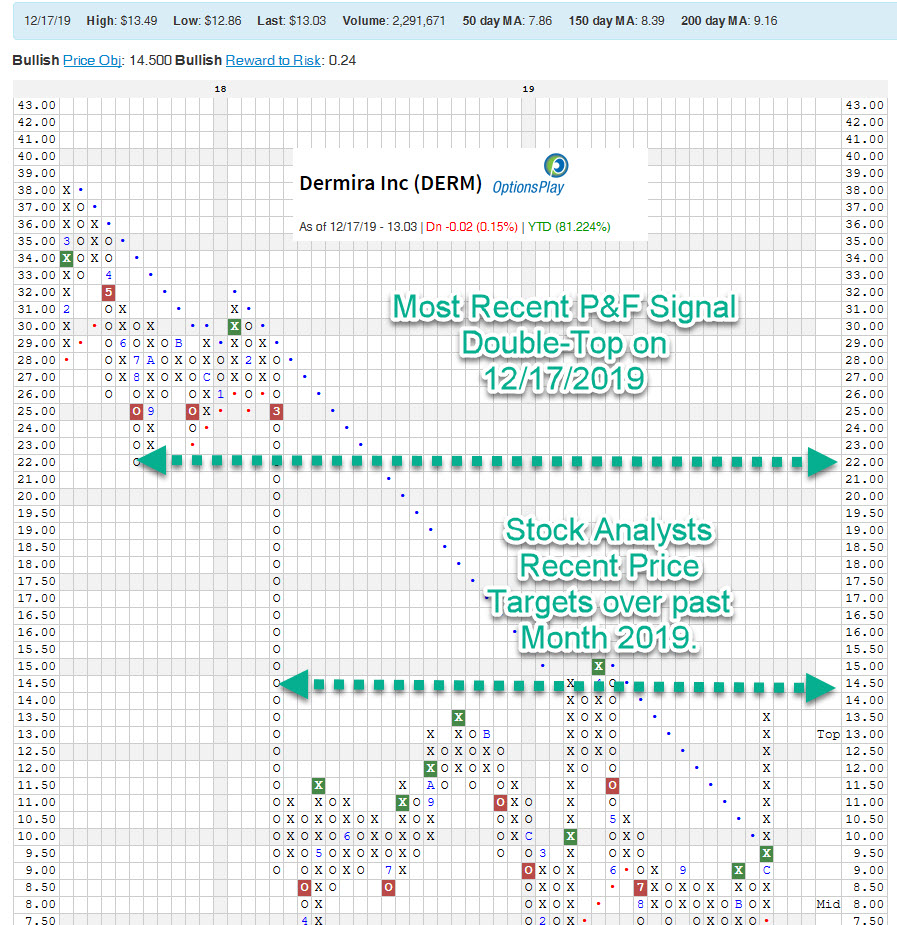Select the date 12/17/19 in header
The width and height of the screenshot is (897, 925).
[x=47, y=21]
